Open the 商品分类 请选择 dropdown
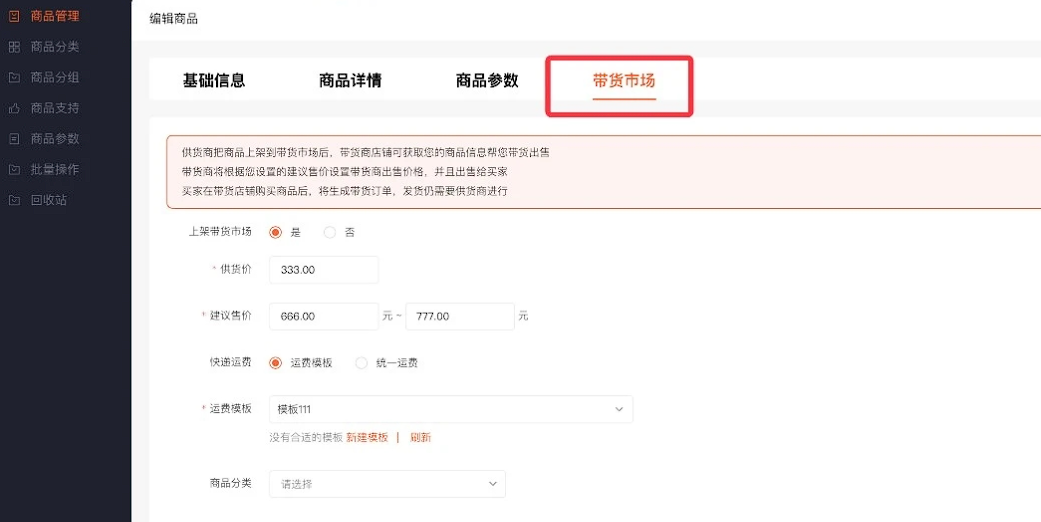This screenshot has height=522, width=1041. 387,484
